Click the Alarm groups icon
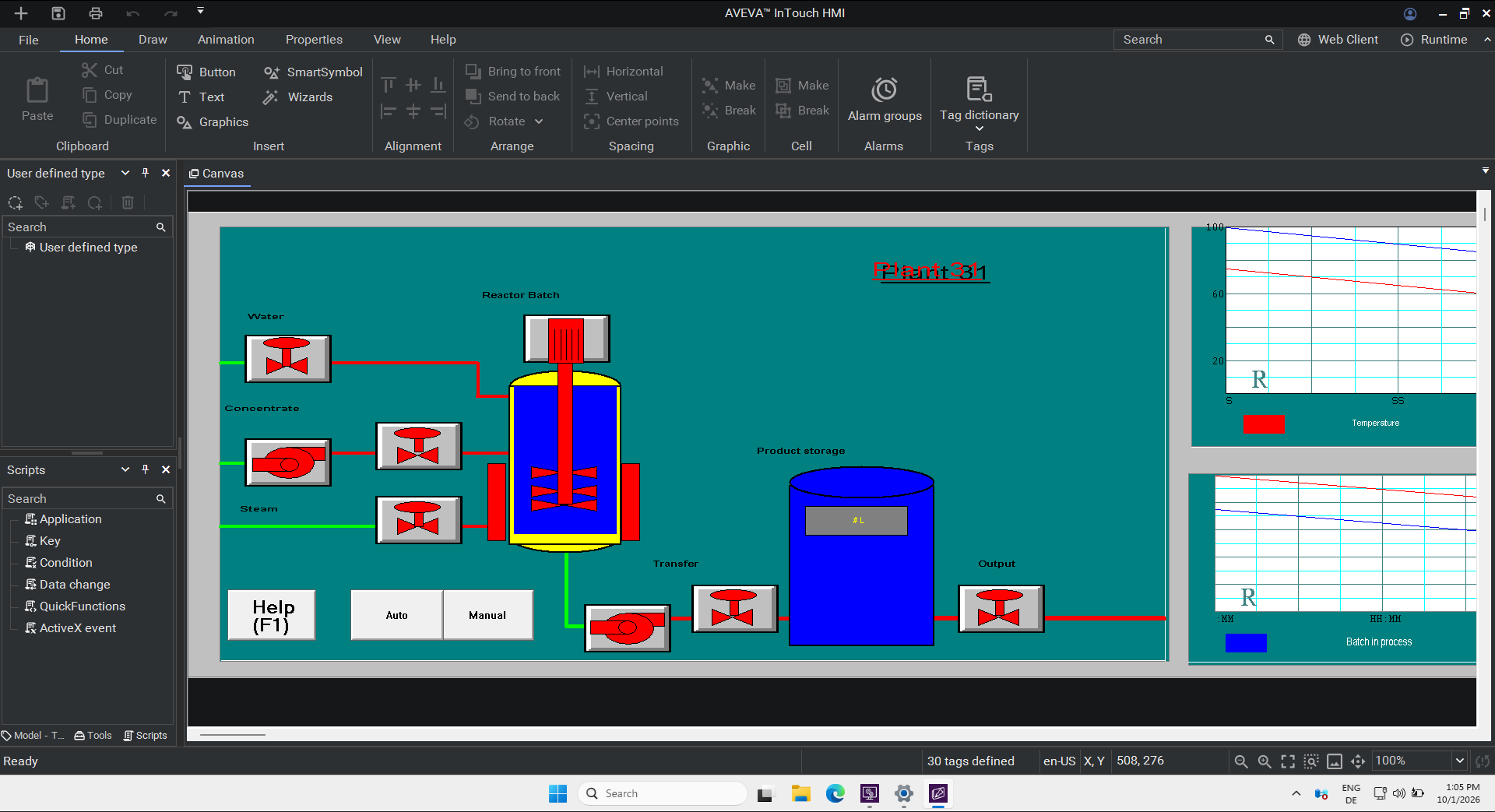This screenshot has height=812, width=1495. click(884, 90)
